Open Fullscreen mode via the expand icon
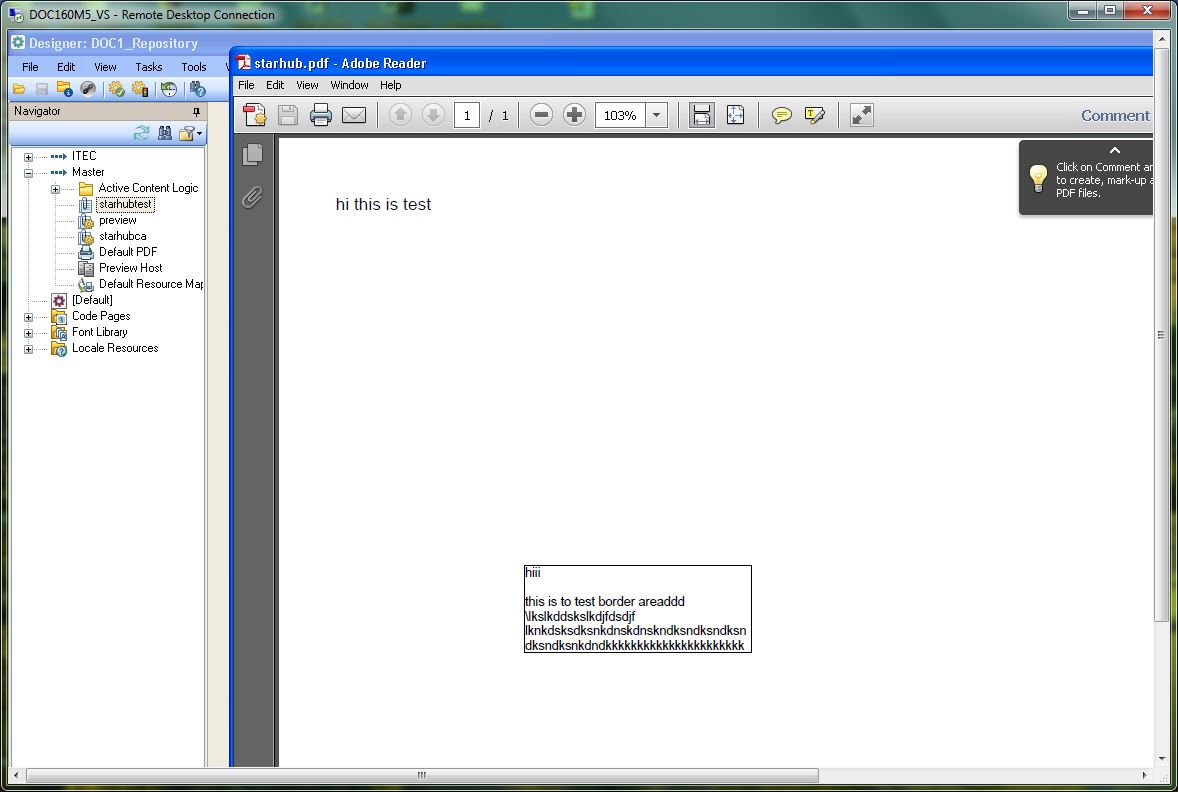1178x792 pixels. pyautogui.click(x=862, y=114)
